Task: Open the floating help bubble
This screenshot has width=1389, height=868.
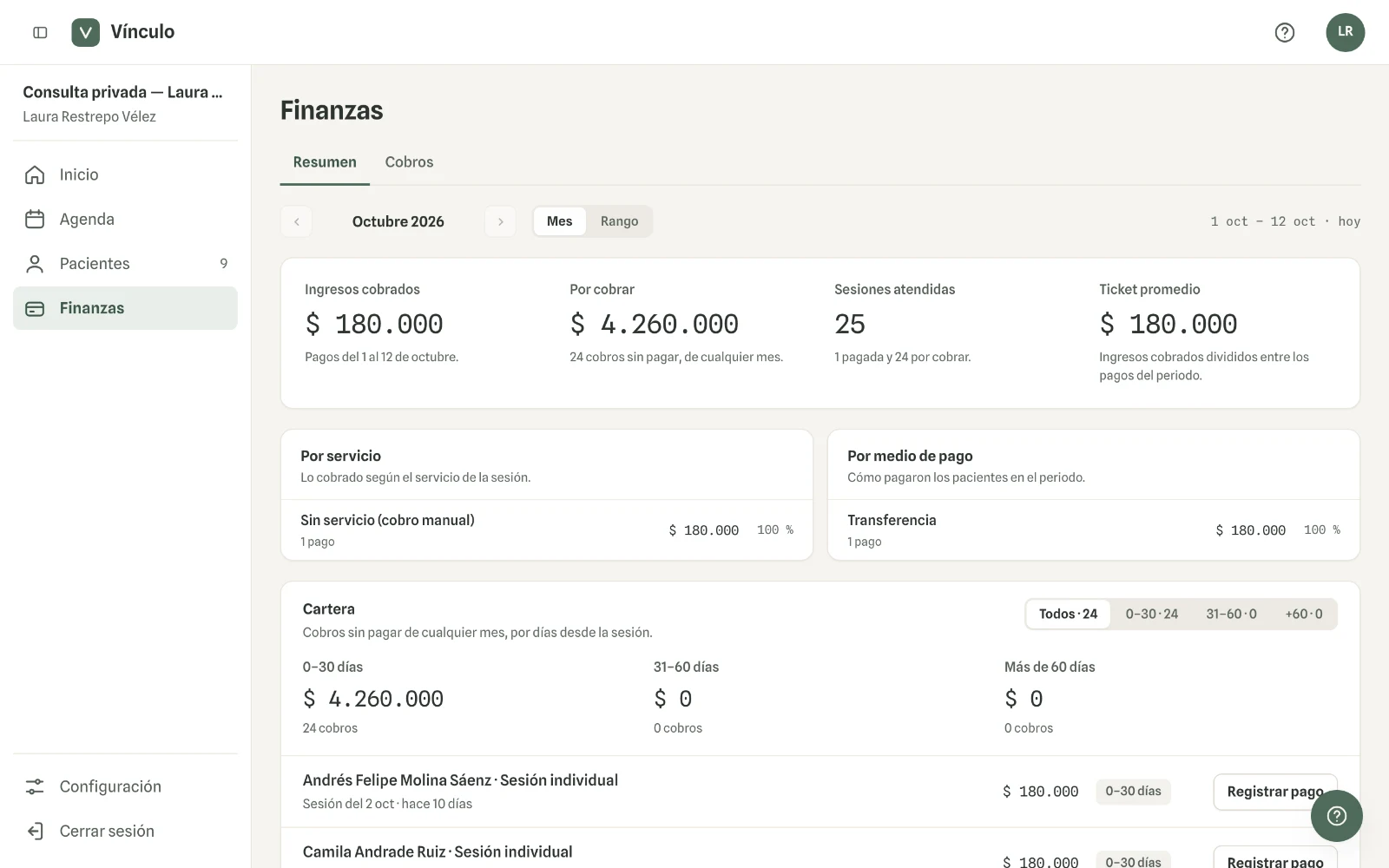Action: point(1336,815)
